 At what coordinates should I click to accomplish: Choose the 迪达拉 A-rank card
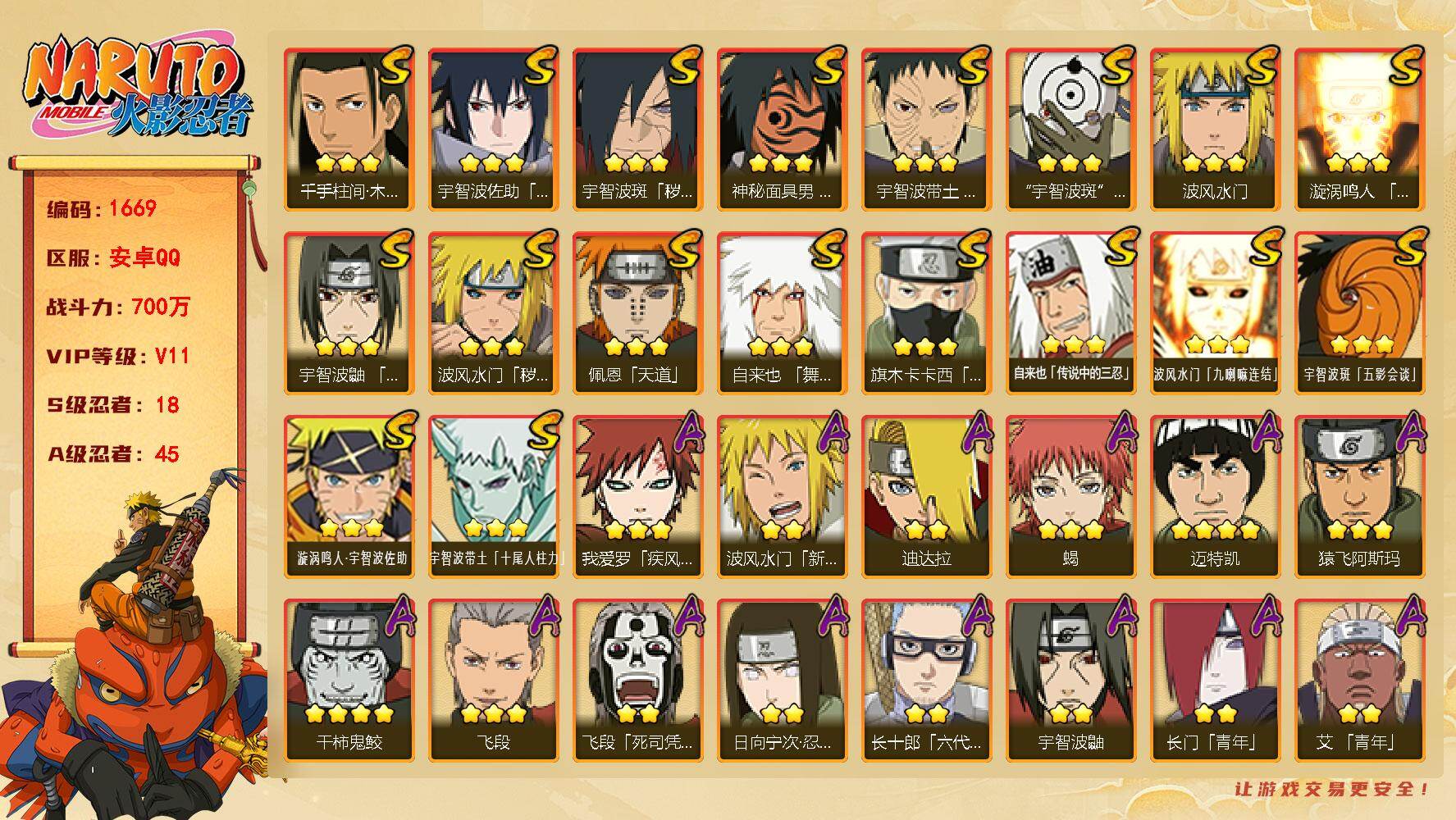coord(925,496)
